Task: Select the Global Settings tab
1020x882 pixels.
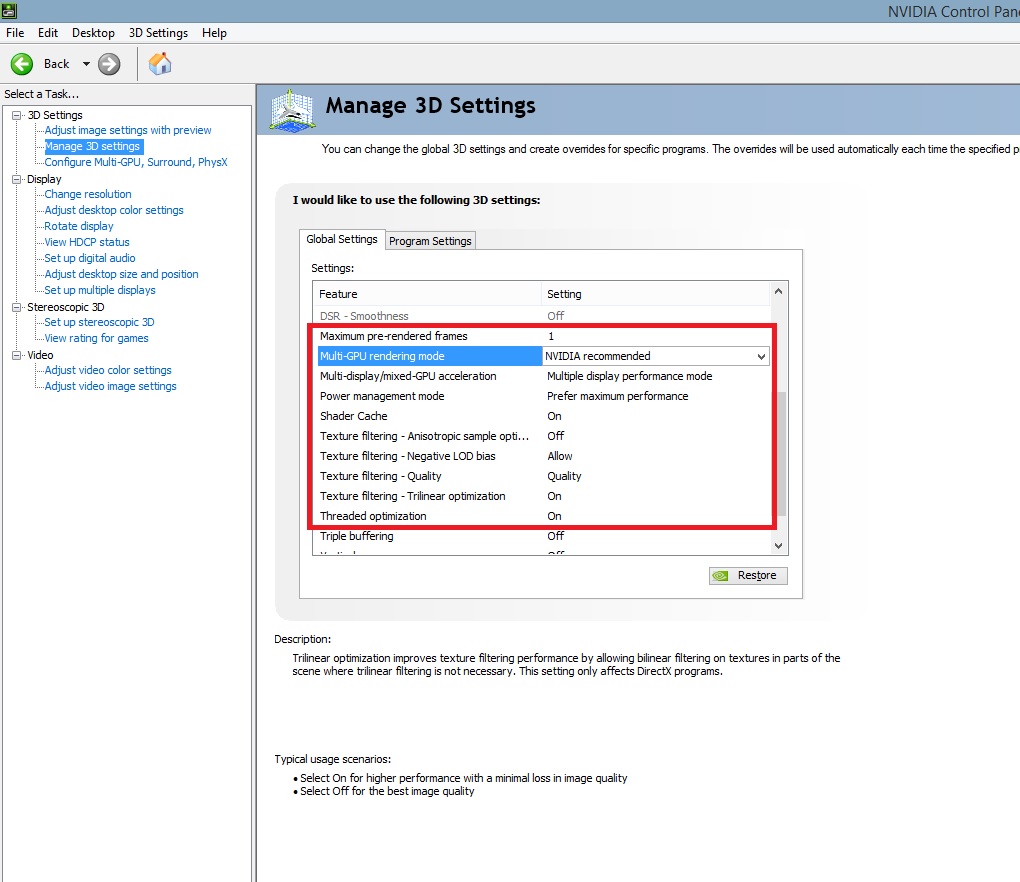Action: pos(342,239)
